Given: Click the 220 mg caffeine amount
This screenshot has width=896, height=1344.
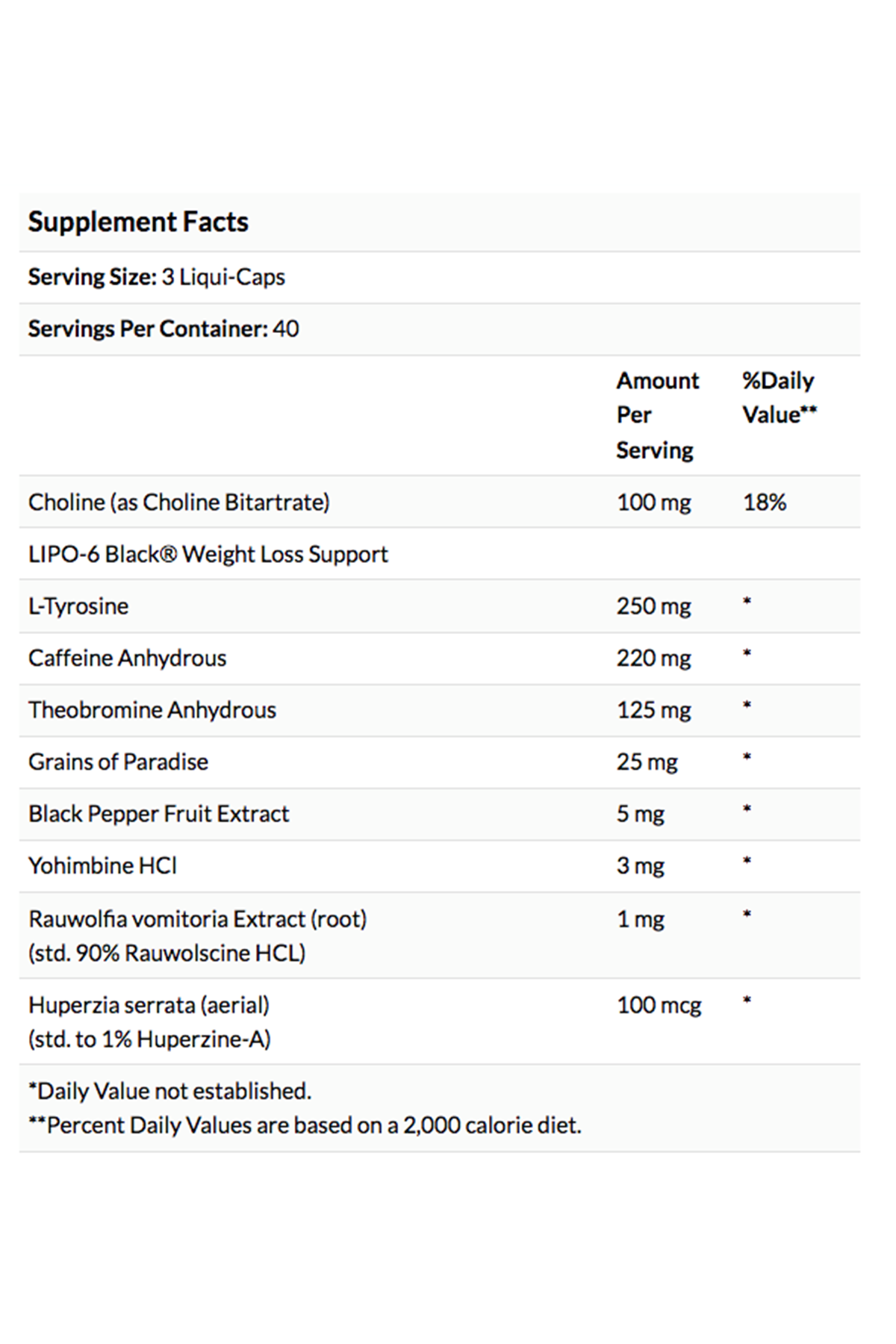Looking at the screenshot, I should [653, 658].
